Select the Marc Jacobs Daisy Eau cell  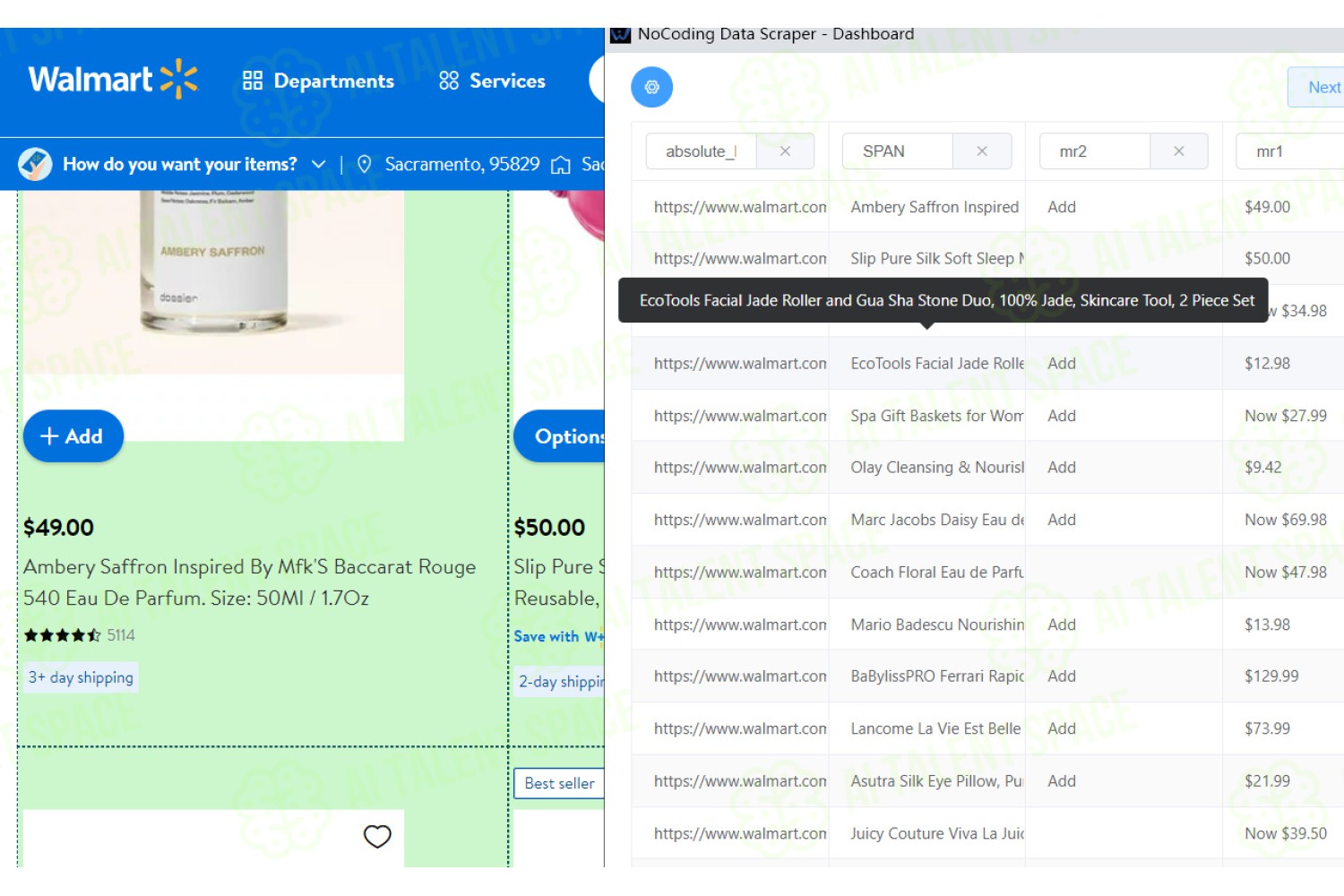tap(927, 520)
